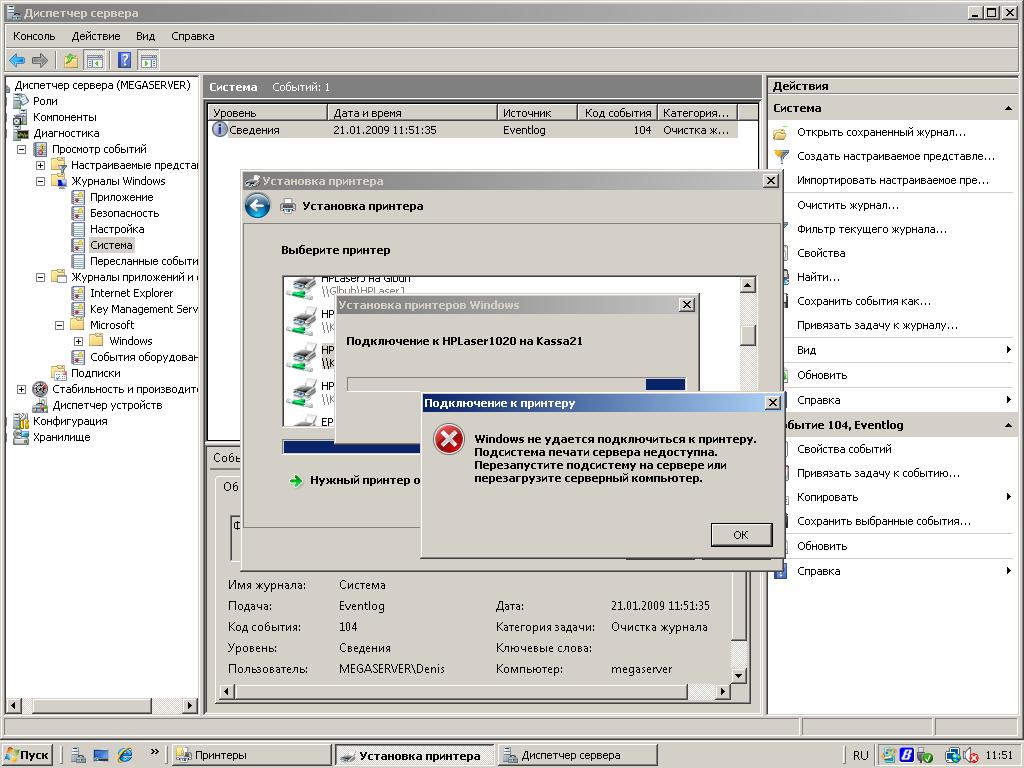This screenshot has width=1024, height=768.
Task: Collapse the Событие 104, Eventlog actions section
Action: pos(1008,425)
